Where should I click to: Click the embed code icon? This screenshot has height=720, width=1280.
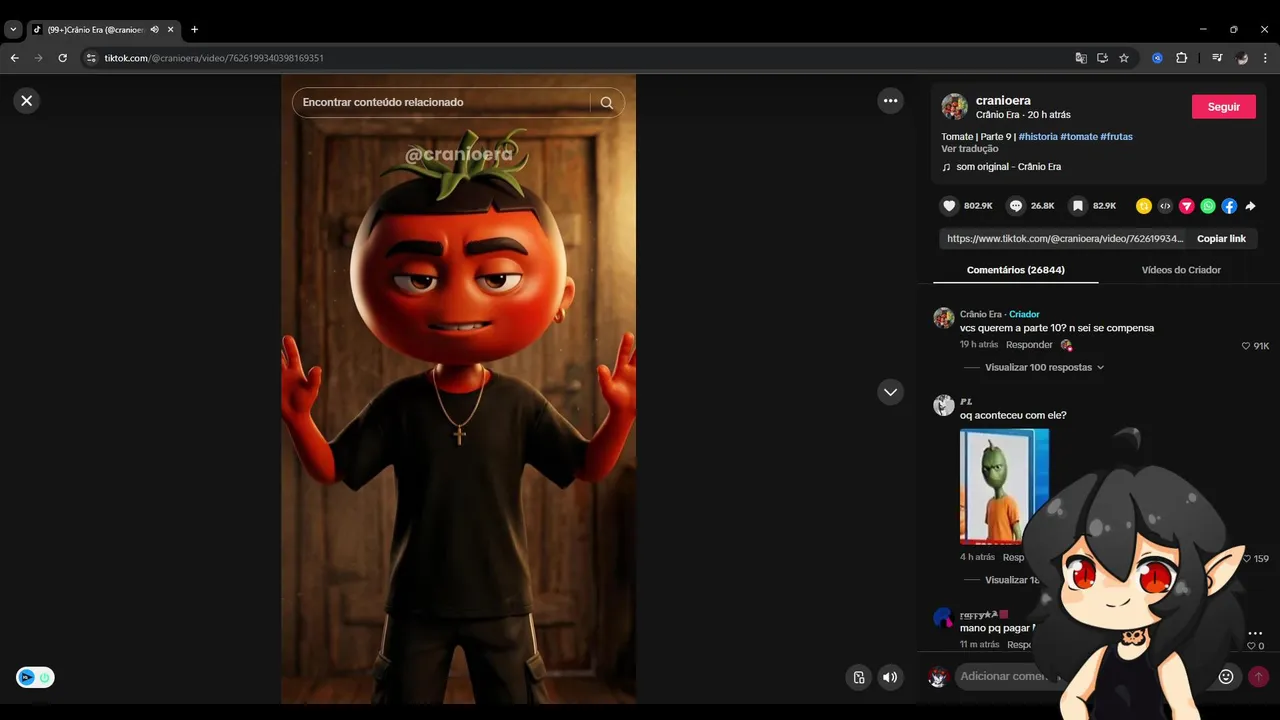point(1165,206)
